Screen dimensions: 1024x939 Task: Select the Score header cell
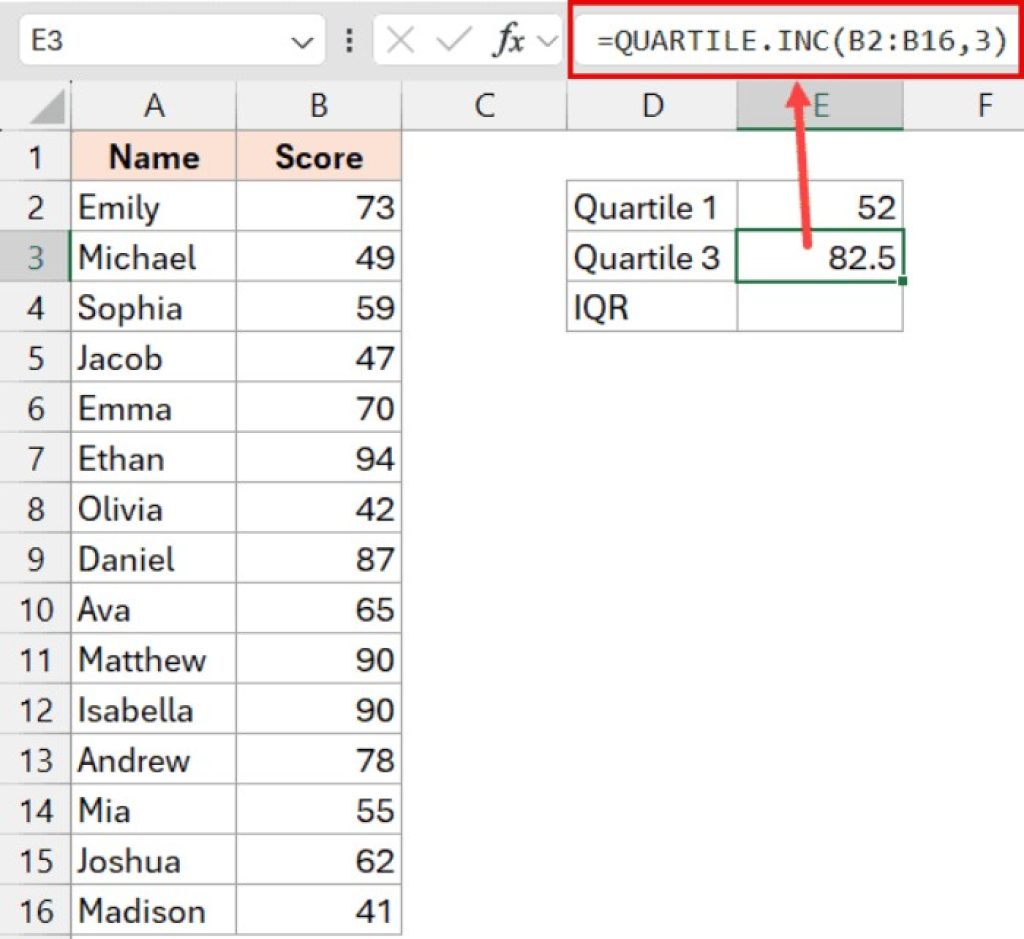coord(318,157)
